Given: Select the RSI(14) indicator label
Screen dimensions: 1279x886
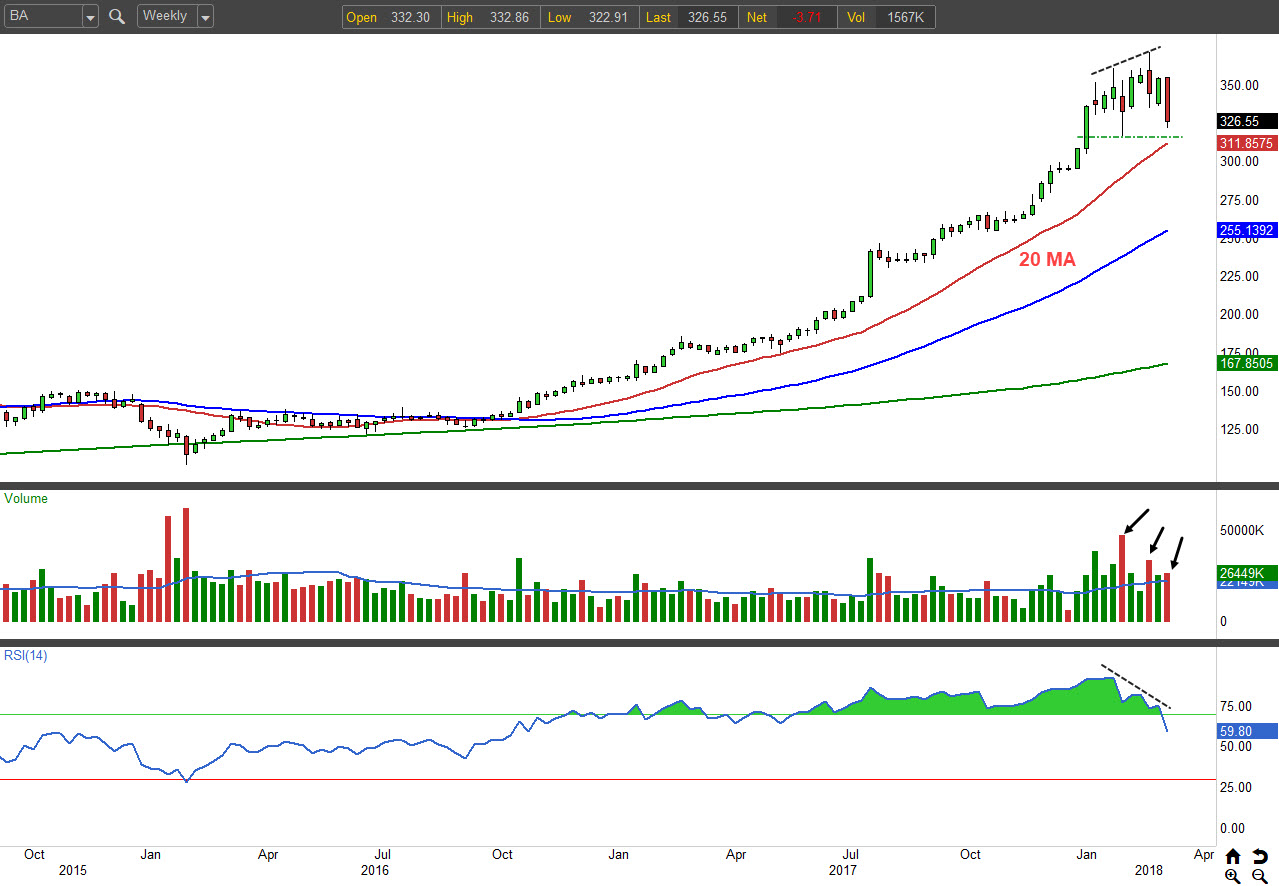Looking at the screenshot, I should click(25, 656).
